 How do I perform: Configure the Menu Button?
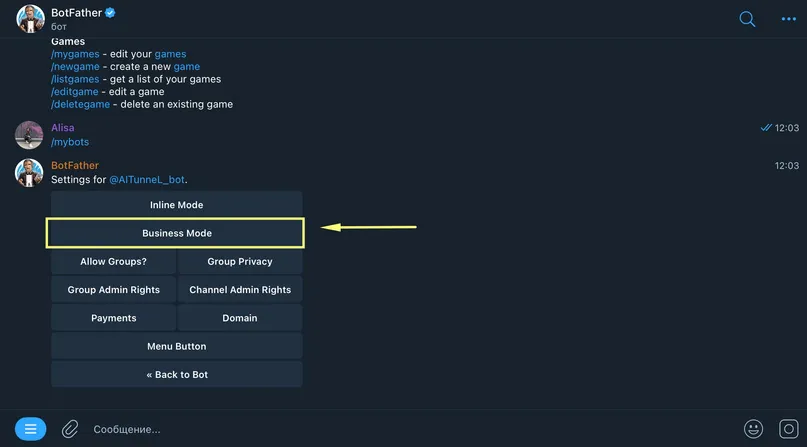click(x=177, y=346)
